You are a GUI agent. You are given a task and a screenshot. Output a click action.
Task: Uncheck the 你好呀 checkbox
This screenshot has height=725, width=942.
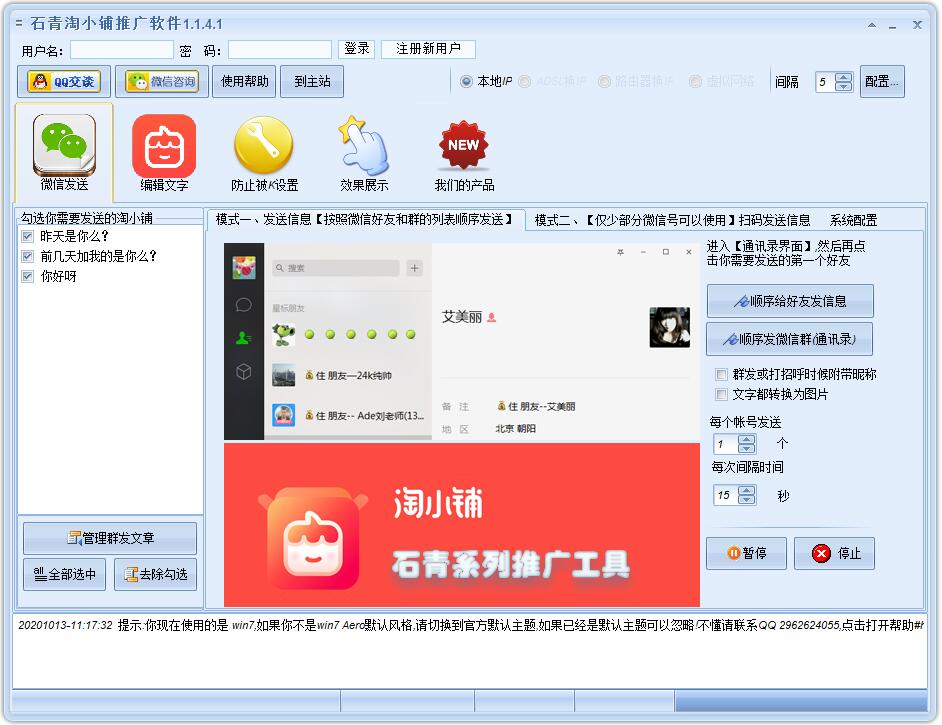27,276
